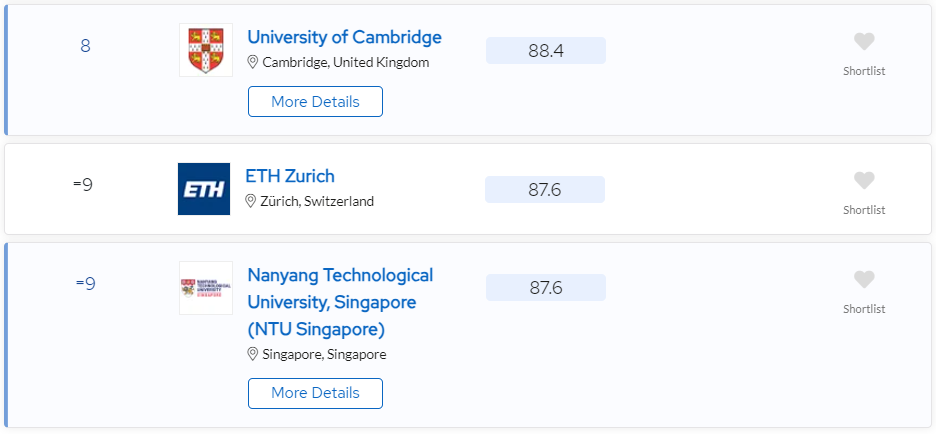Click More Details under University of Cambridge
The image size is (936, 434).
(315, 101)
